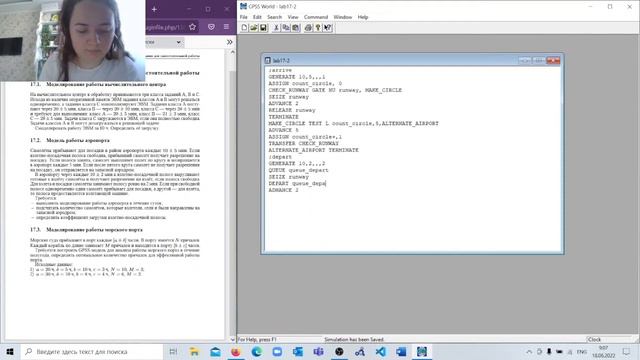Open Microsoft Word from the taskbar
Viewport: 640px width, 360px height.
[401, 351]
